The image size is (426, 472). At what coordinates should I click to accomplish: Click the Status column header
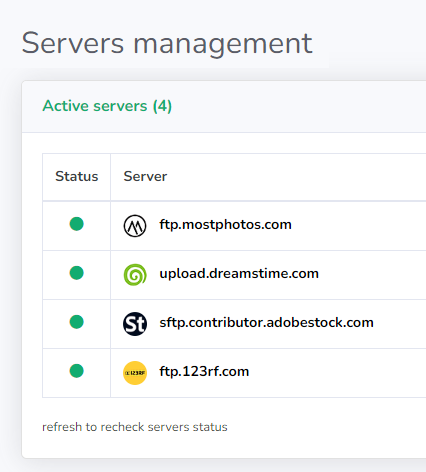pyautogui.click(x=77, y=176)
